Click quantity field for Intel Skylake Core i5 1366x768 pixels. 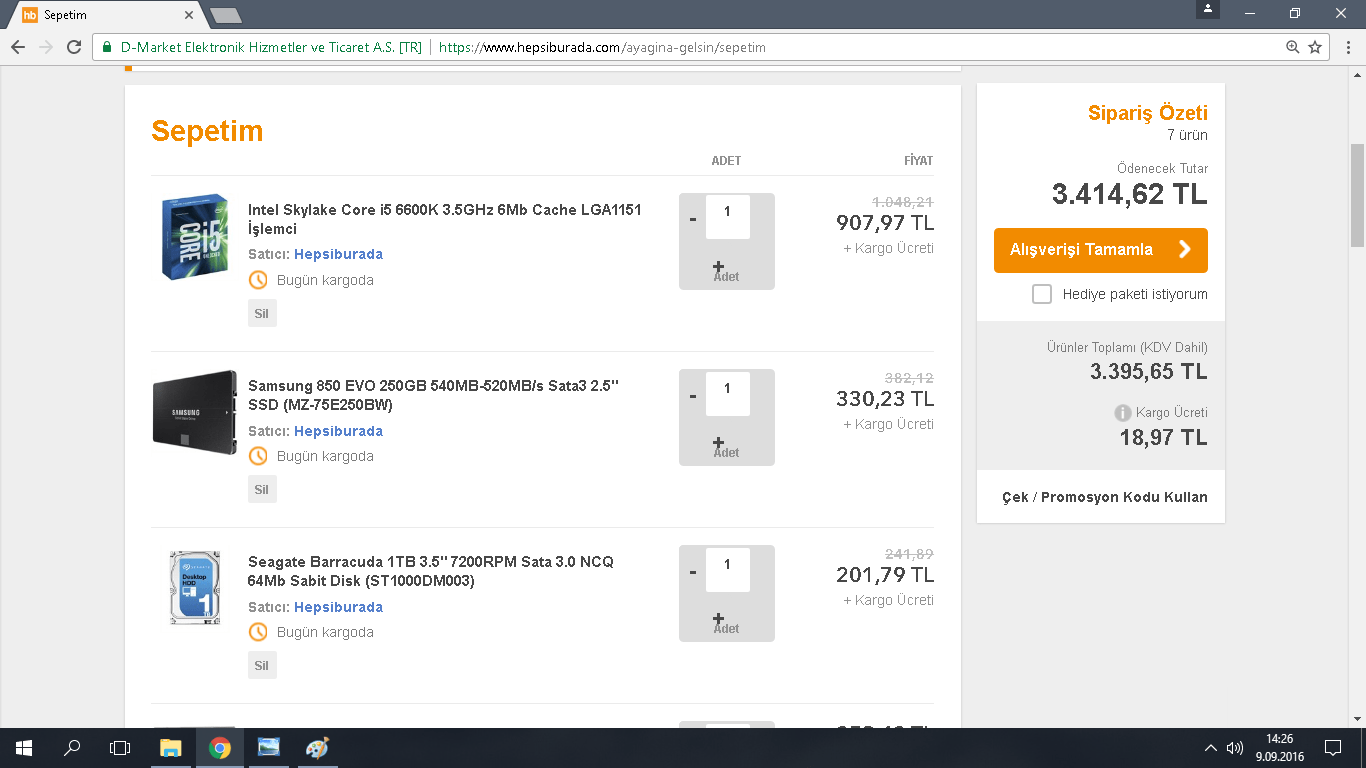tap(727, 216)
